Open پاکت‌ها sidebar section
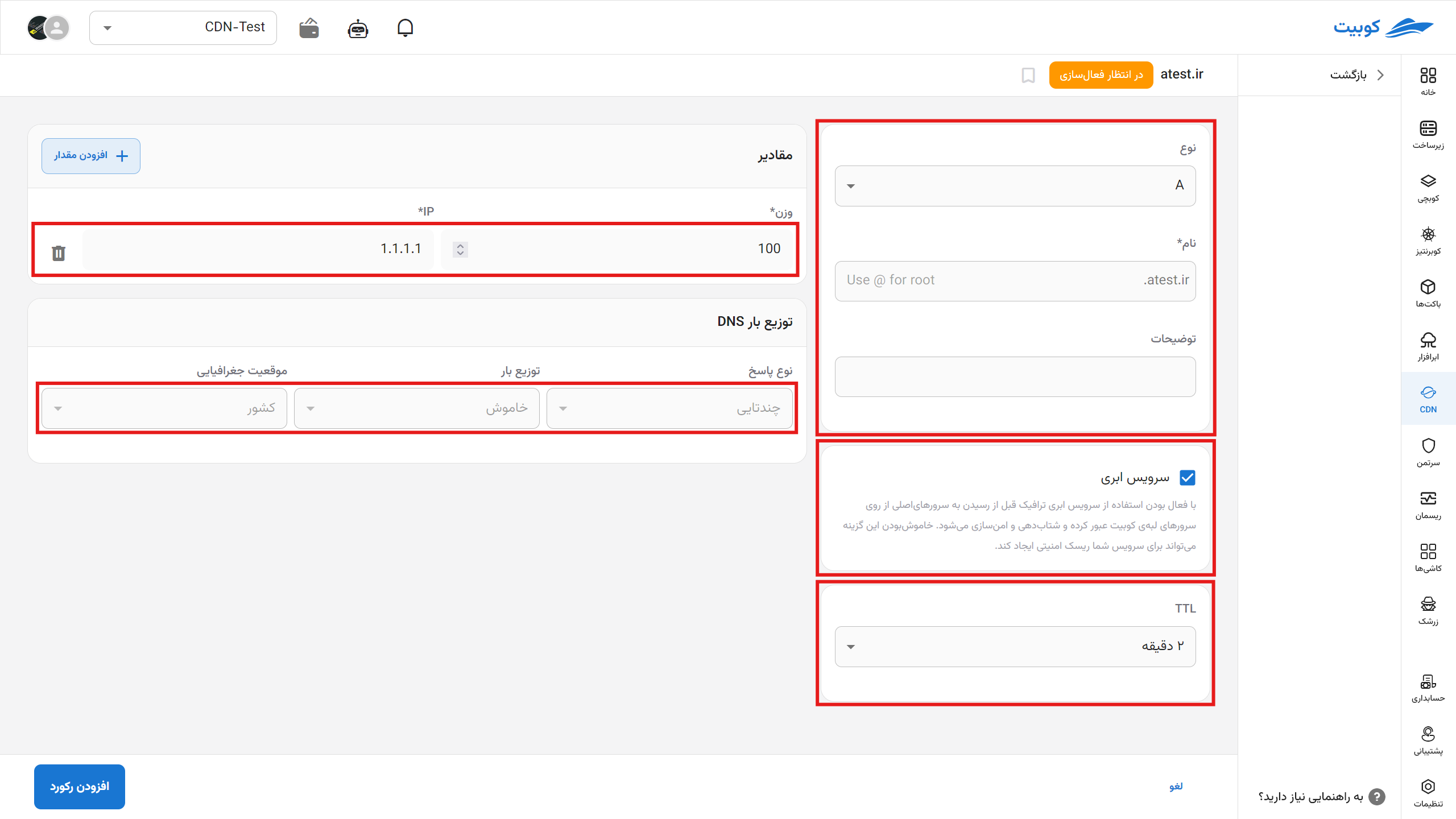Screen dimensions: 1456x819 [x=1428, y=293]
